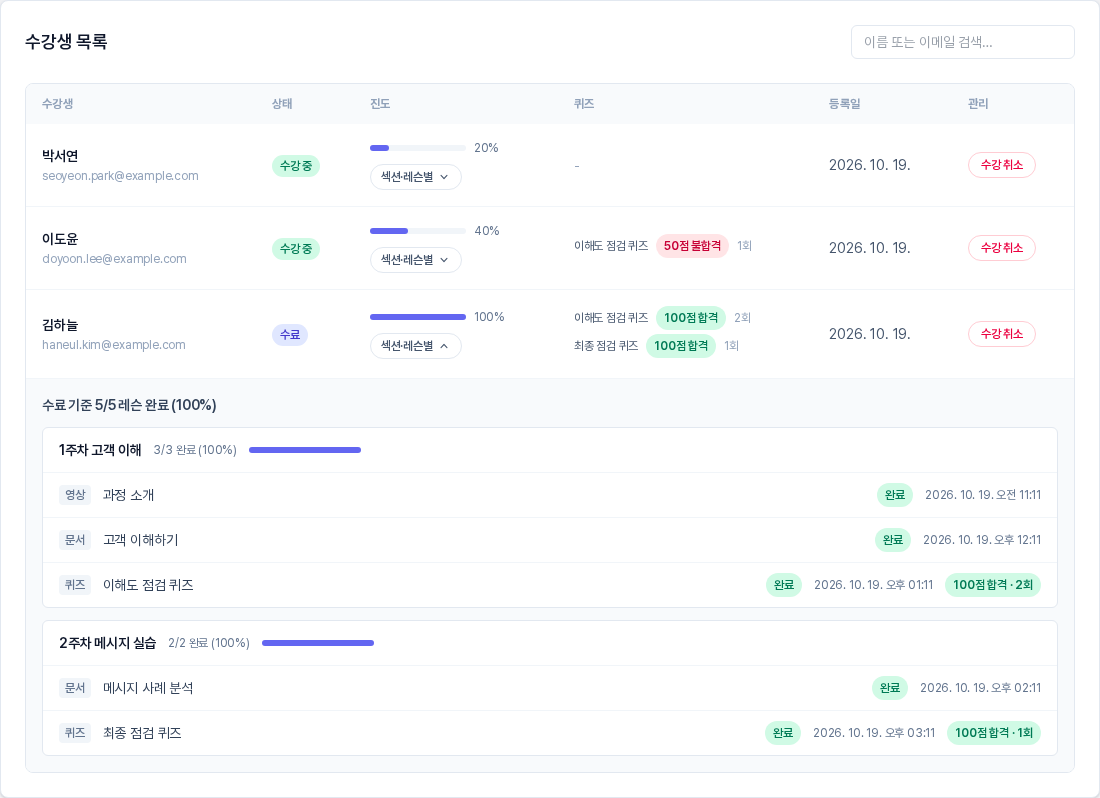Image resolution: width=1100 pixels, height=798 pixels.
Task: Click 수강중 status badge for 이도윤
Action: (296, 248)
